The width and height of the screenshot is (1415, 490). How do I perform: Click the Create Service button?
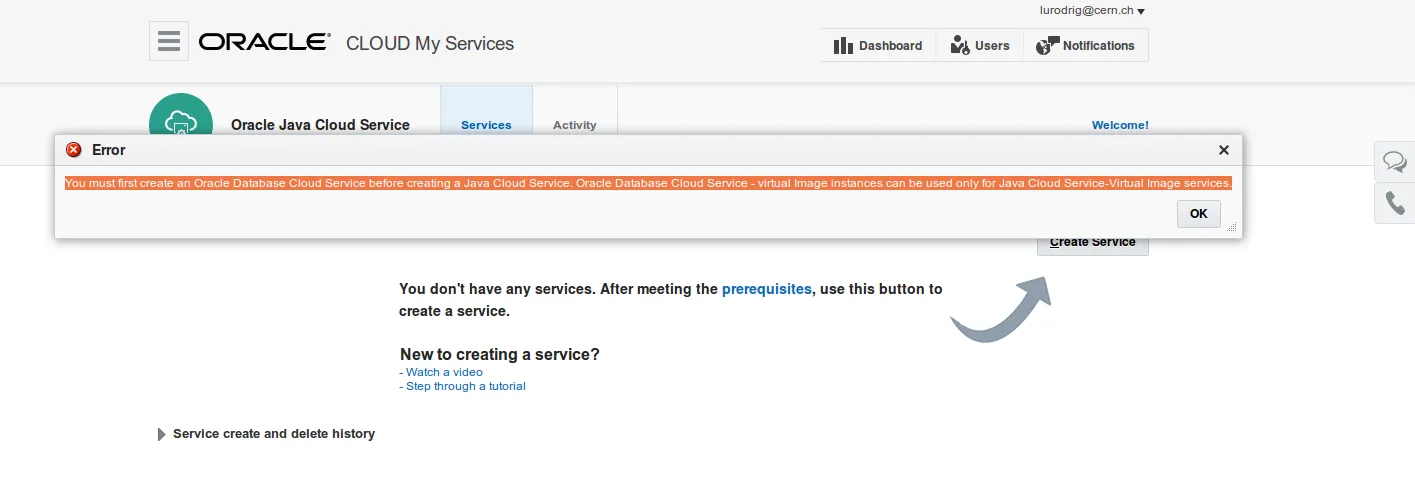(1093, 242)
